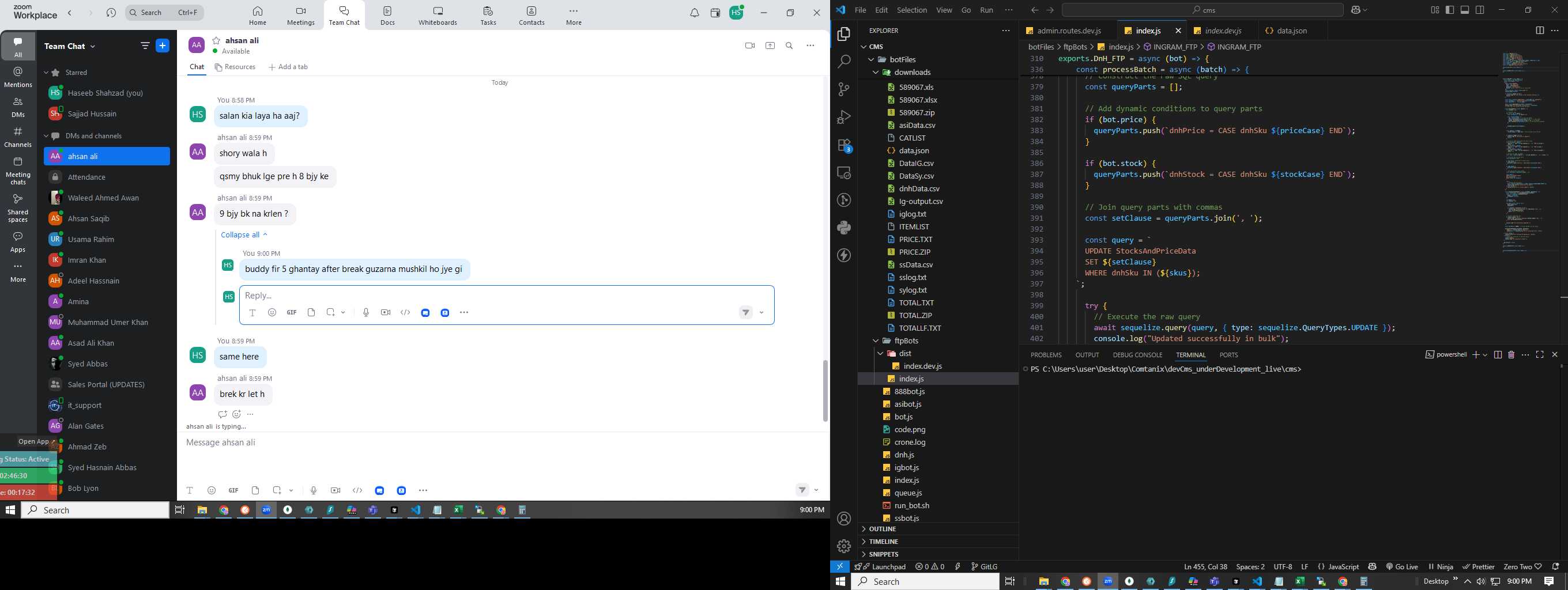1568x590 pixels.
Task: Open Channels in Zoom sidebar
Action: (18, 138)
